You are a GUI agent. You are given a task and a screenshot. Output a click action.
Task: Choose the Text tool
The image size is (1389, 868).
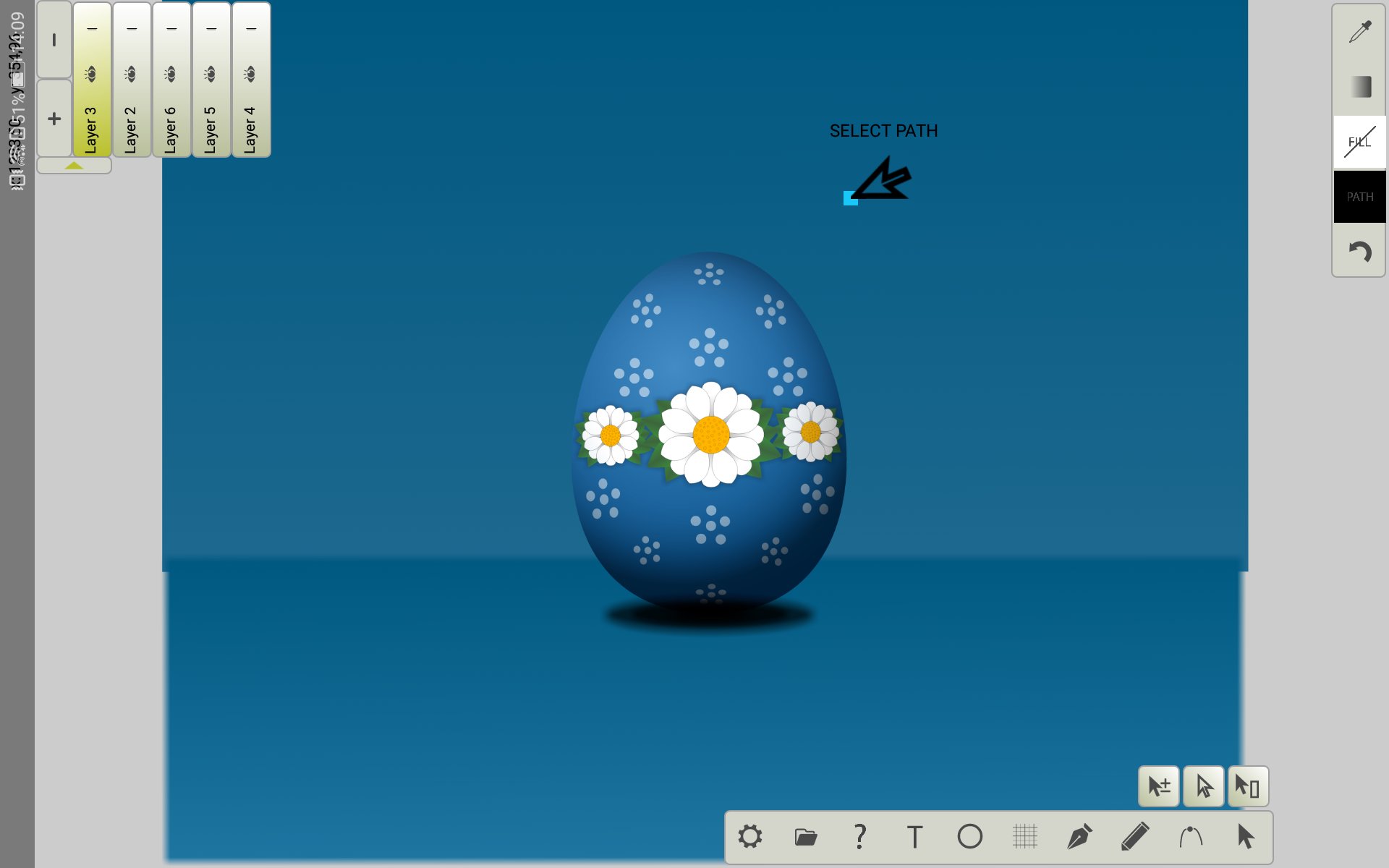(x=914, y=836)
